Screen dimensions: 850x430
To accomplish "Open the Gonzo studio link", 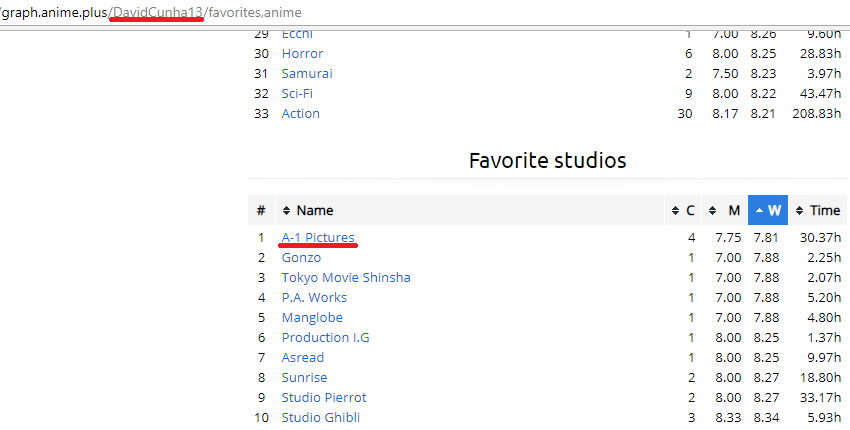I will pyautogui.click(x=301, y=257).
